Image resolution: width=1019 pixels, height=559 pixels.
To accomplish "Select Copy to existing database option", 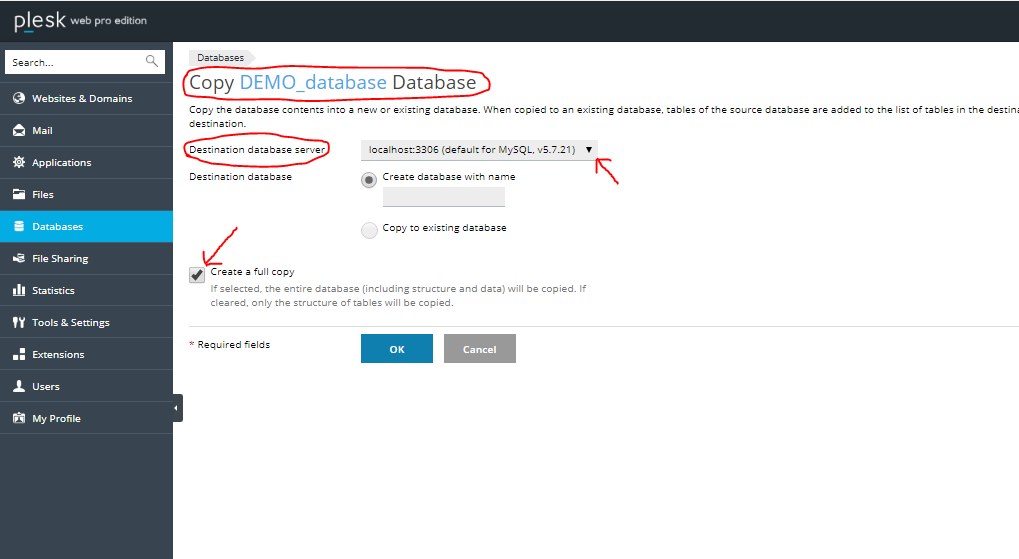I will (x=370, y=230).
